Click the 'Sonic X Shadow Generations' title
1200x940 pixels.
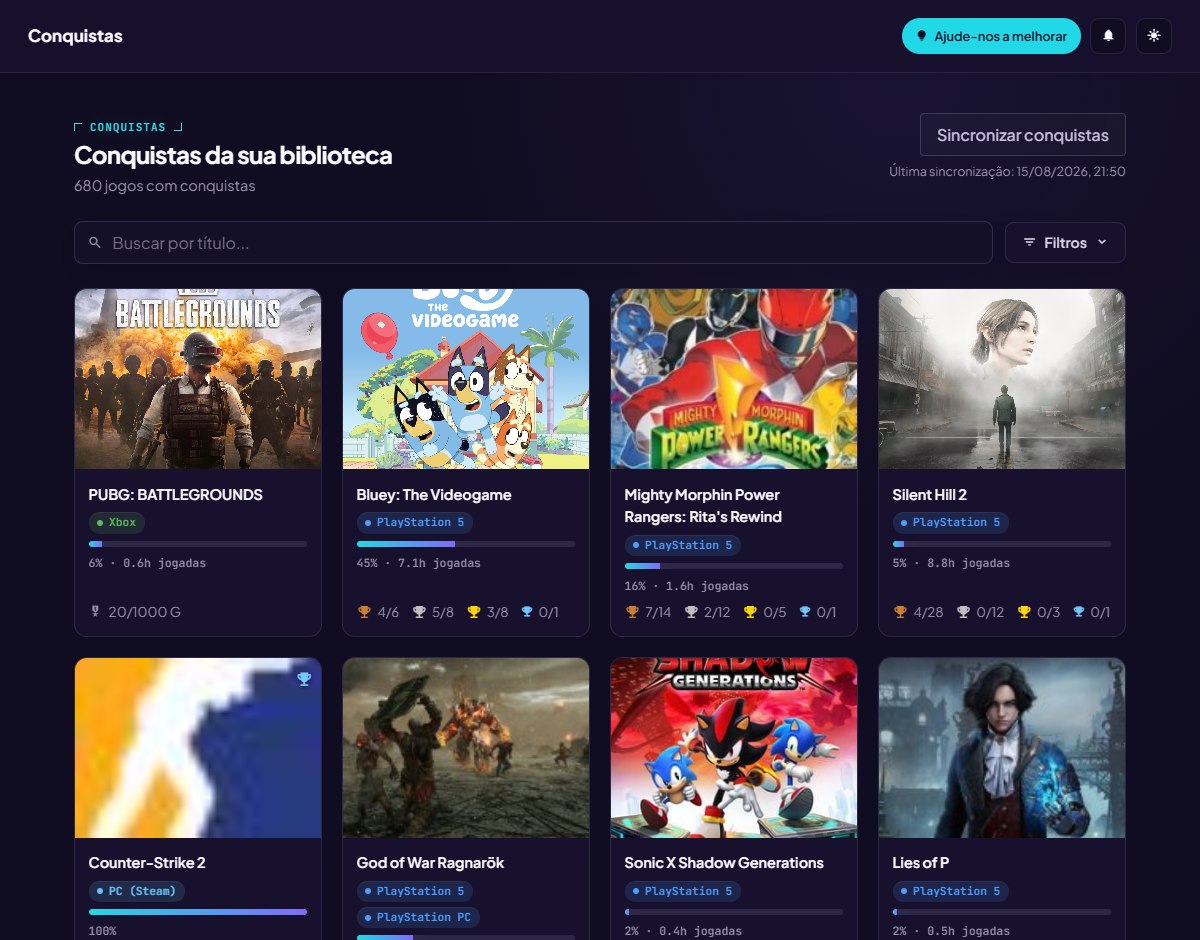click(x=724, y=862)
